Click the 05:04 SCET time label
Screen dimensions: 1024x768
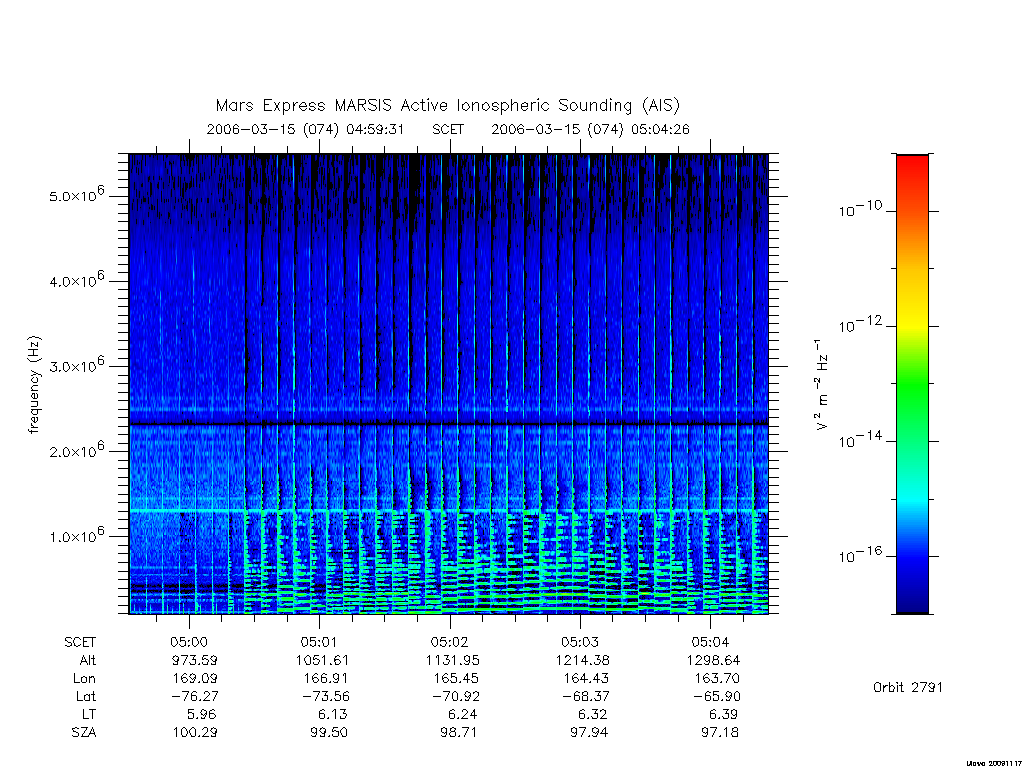[x=711, y=642]
